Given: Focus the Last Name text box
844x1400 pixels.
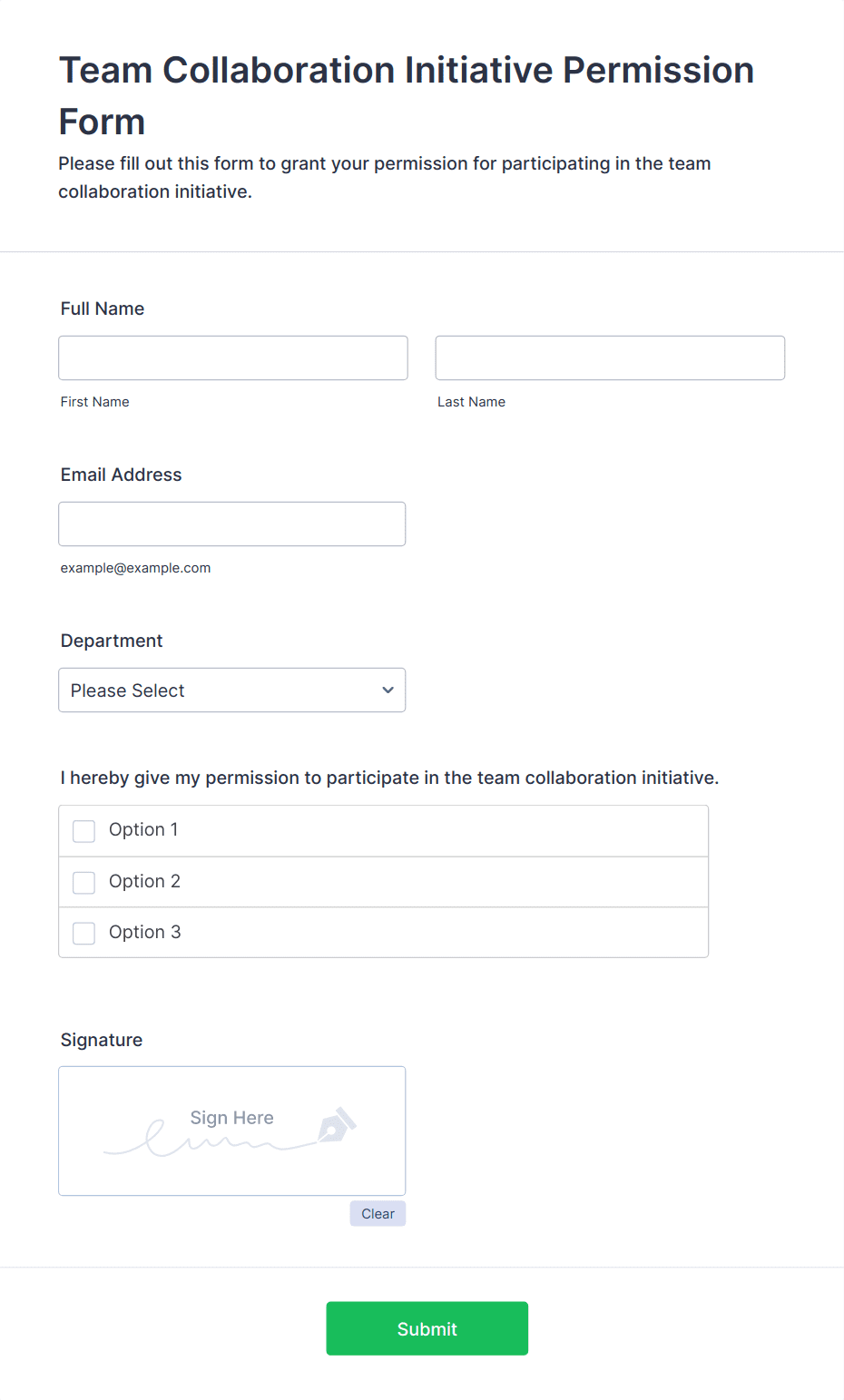Looking at the screenshot, I should (610, 358).
